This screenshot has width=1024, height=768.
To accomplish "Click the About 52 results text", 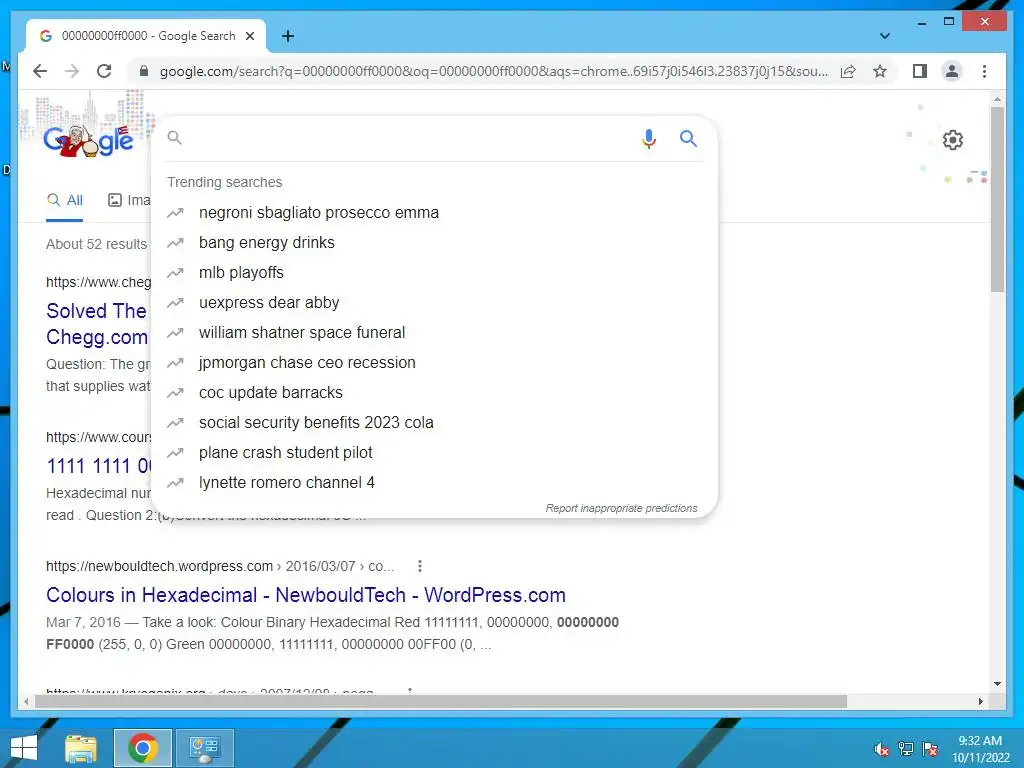I will 97,244.
